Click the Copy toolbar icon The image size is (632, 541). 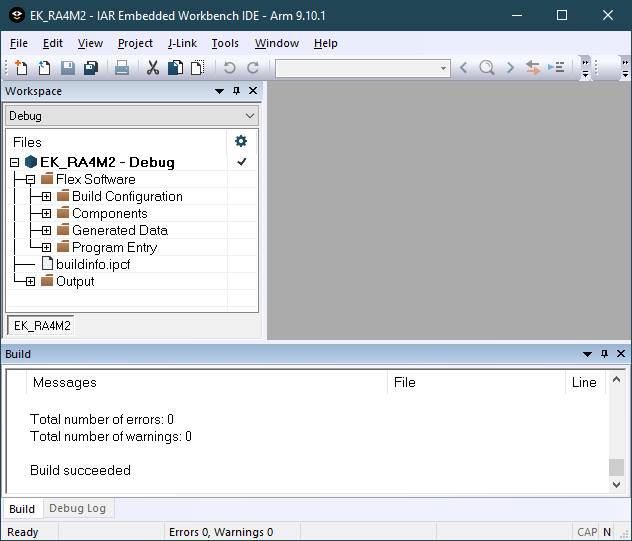click(x=175, y=68)
